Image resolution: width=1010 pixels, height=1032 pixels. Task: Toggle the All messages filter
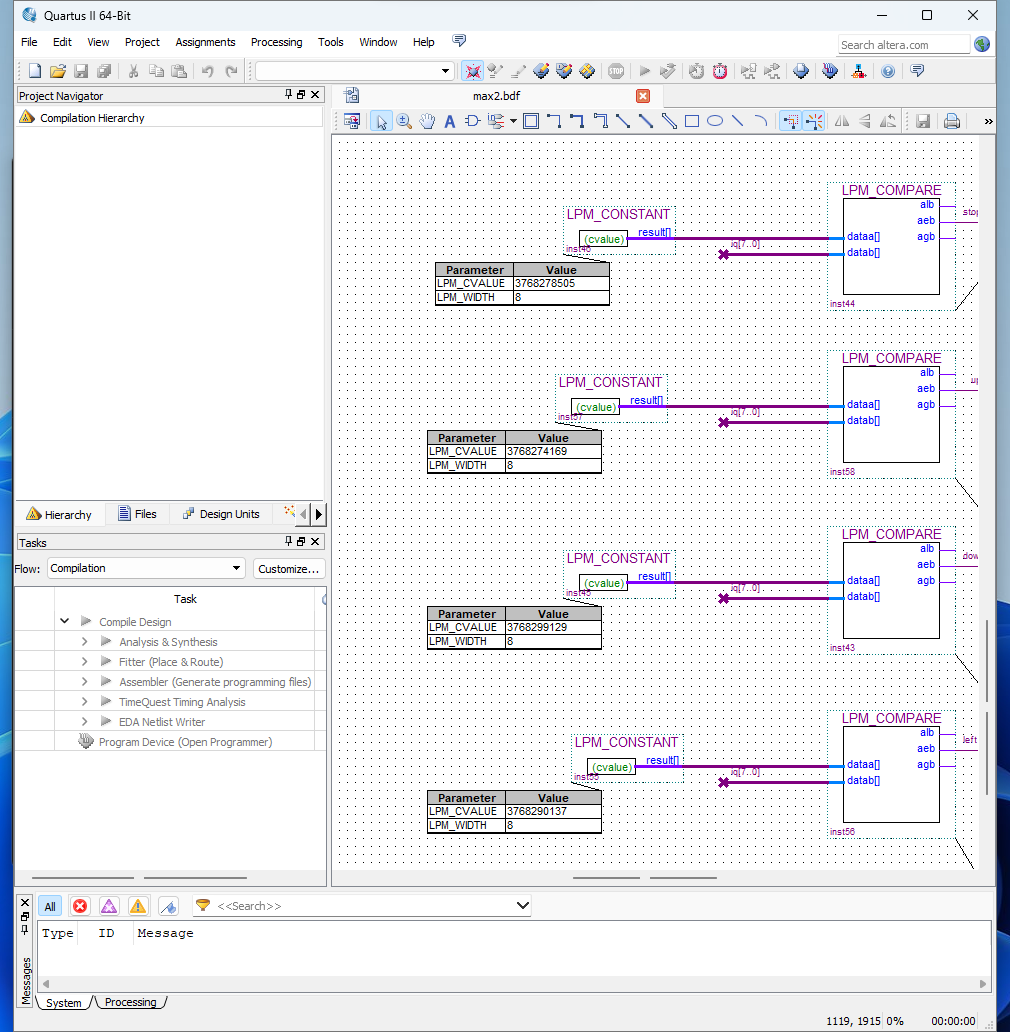point(49,906)
